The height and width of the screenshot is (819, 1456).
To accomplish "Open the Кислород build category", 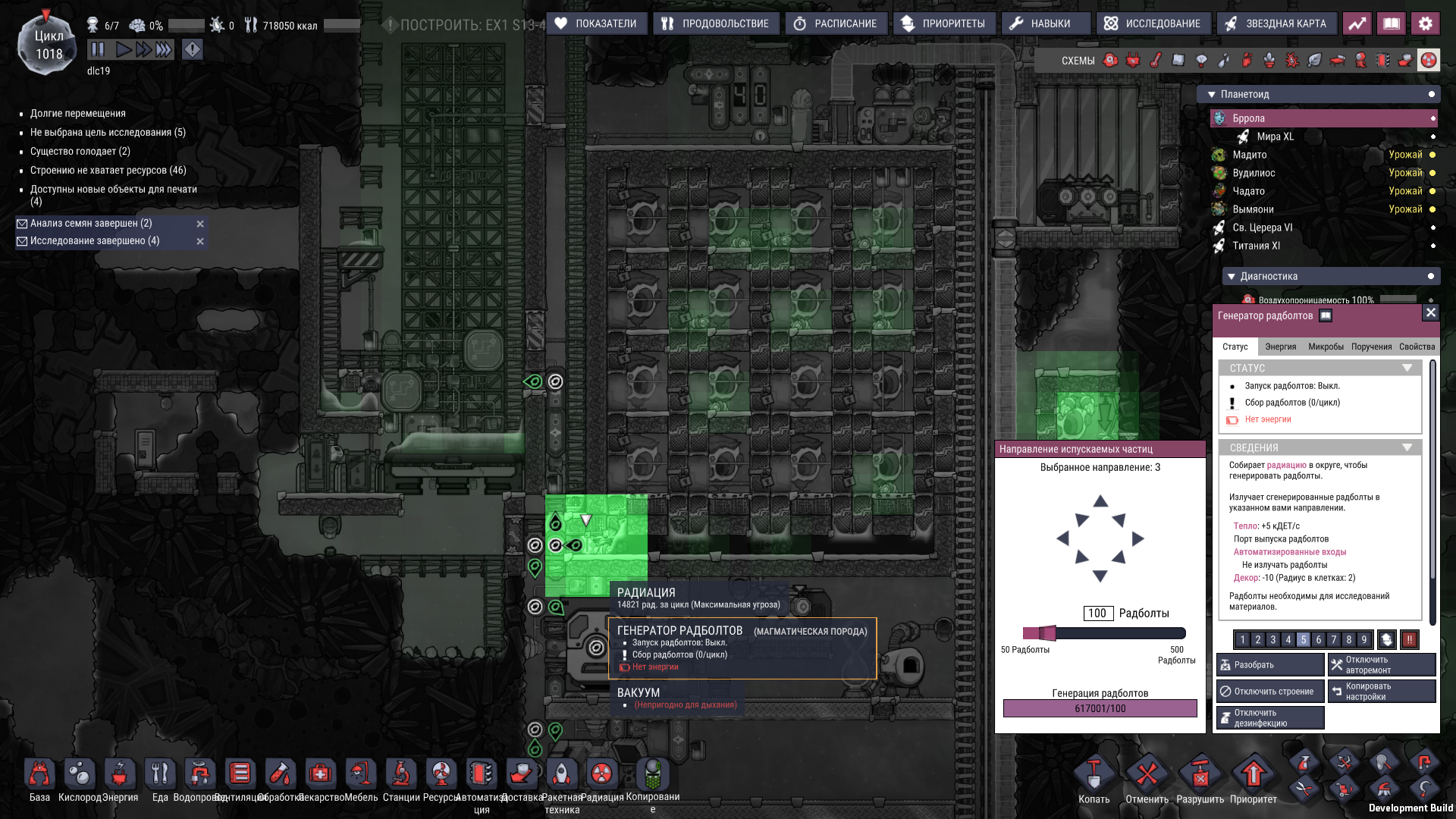I will pos(80,774).
